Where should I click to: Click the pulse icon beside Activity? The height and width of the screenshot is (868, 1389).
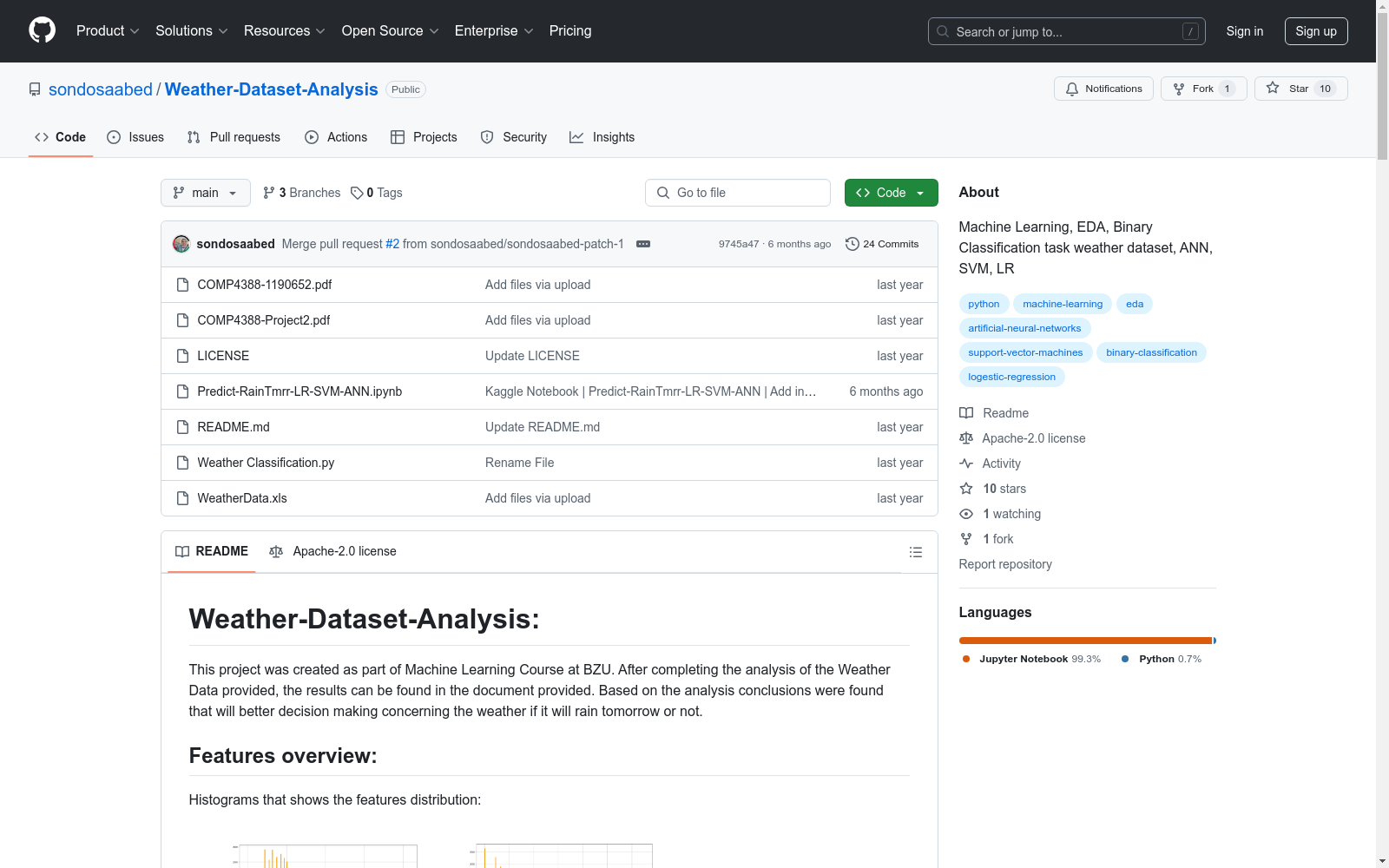point(966,464)
